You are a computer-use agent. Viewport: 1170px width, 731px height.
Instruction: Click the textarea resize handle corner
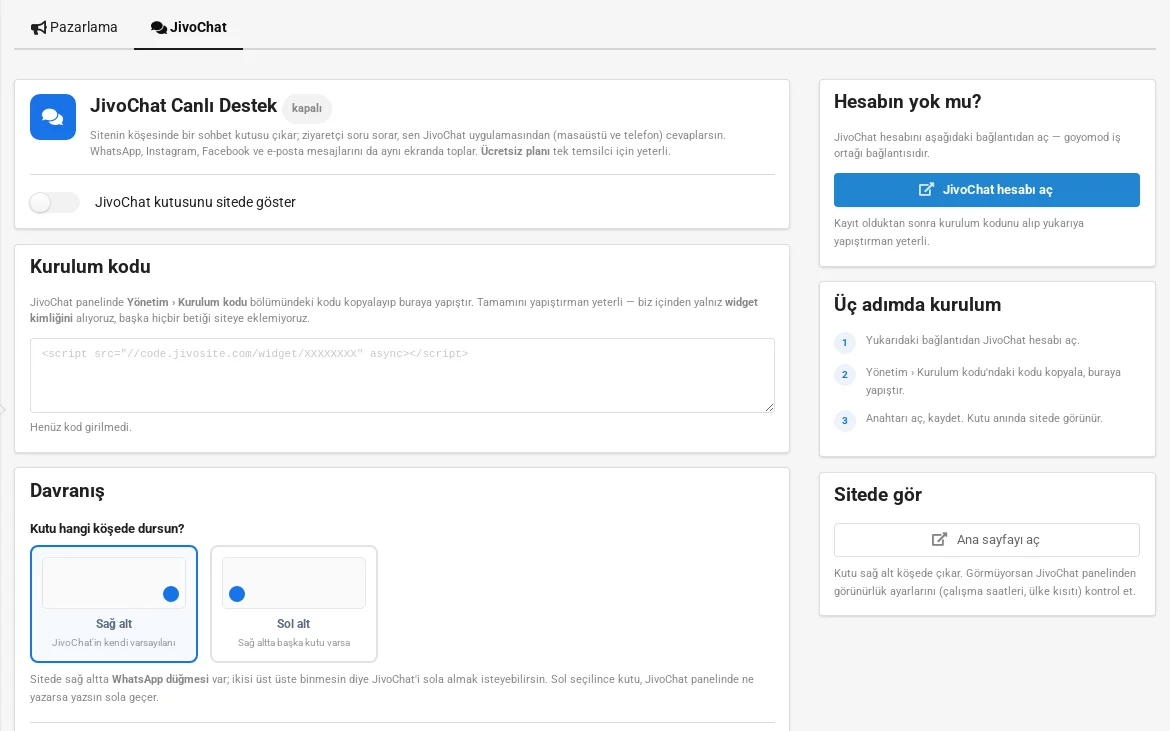[769, 407]
